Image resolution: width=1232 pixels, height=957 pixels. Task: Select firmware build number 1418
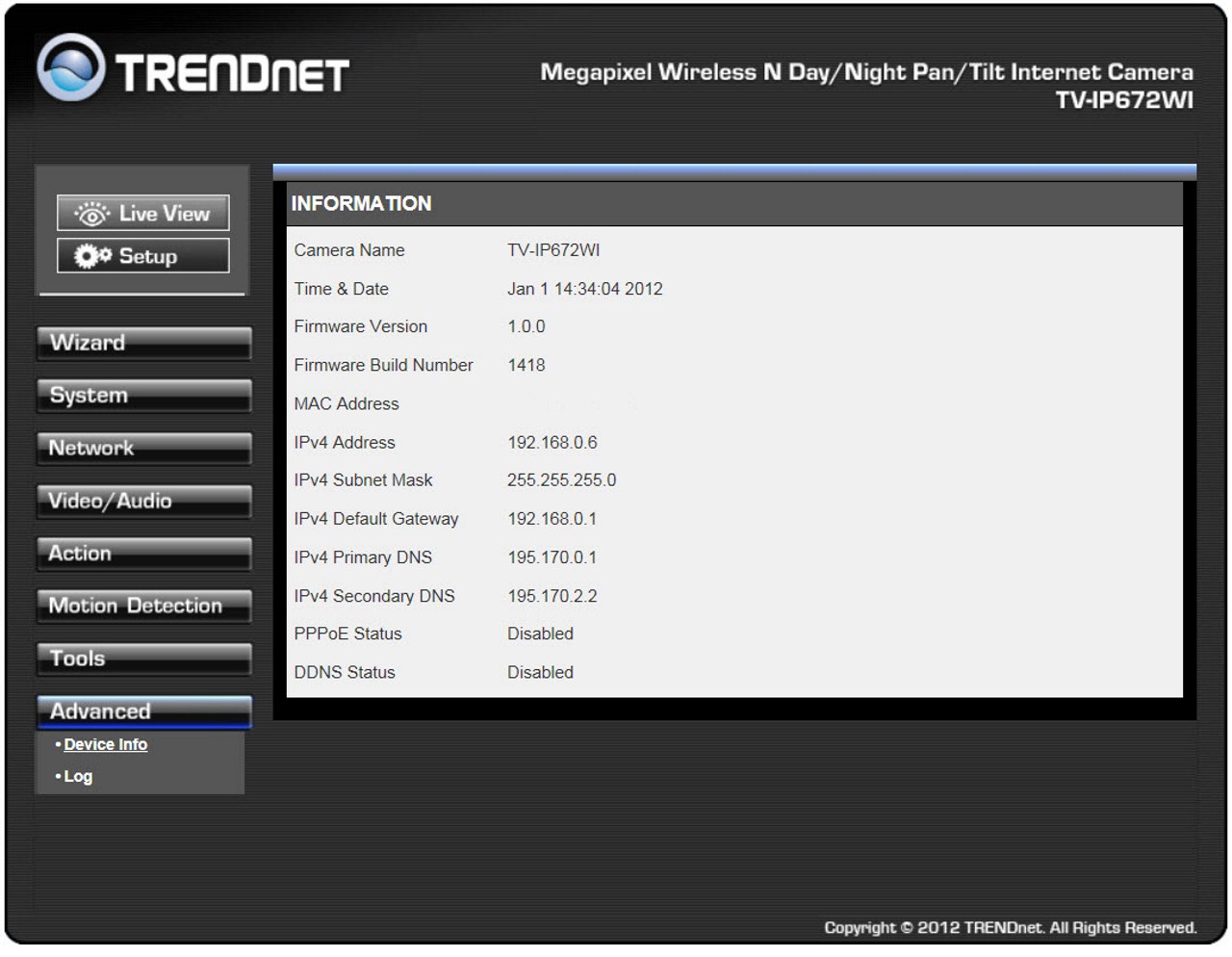(526, 365)
